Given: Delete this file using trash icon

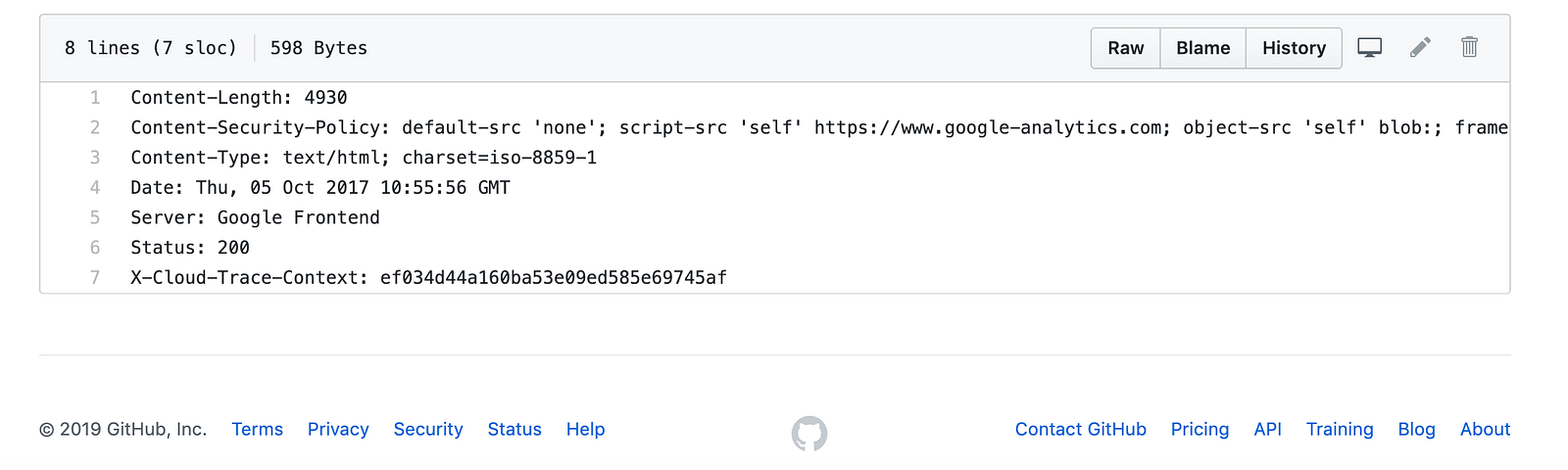Looking at the screenshot, I should pos(1469,47).
